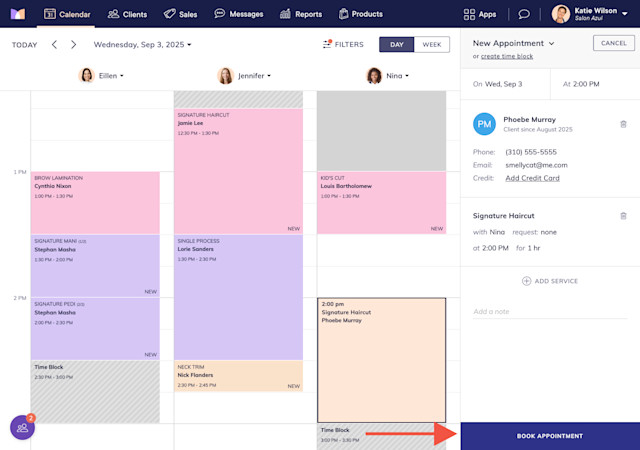
Task: Go to Sales section
Action: (x=180, y=14)
